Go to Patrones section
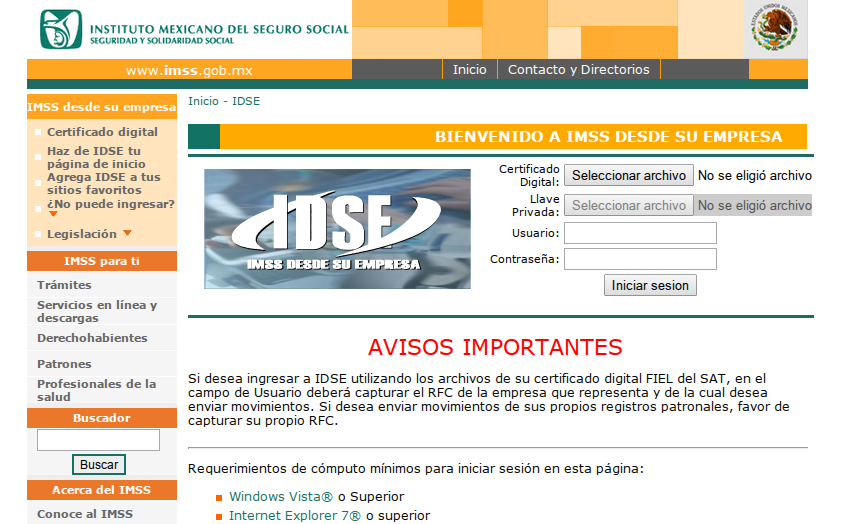 64,364
